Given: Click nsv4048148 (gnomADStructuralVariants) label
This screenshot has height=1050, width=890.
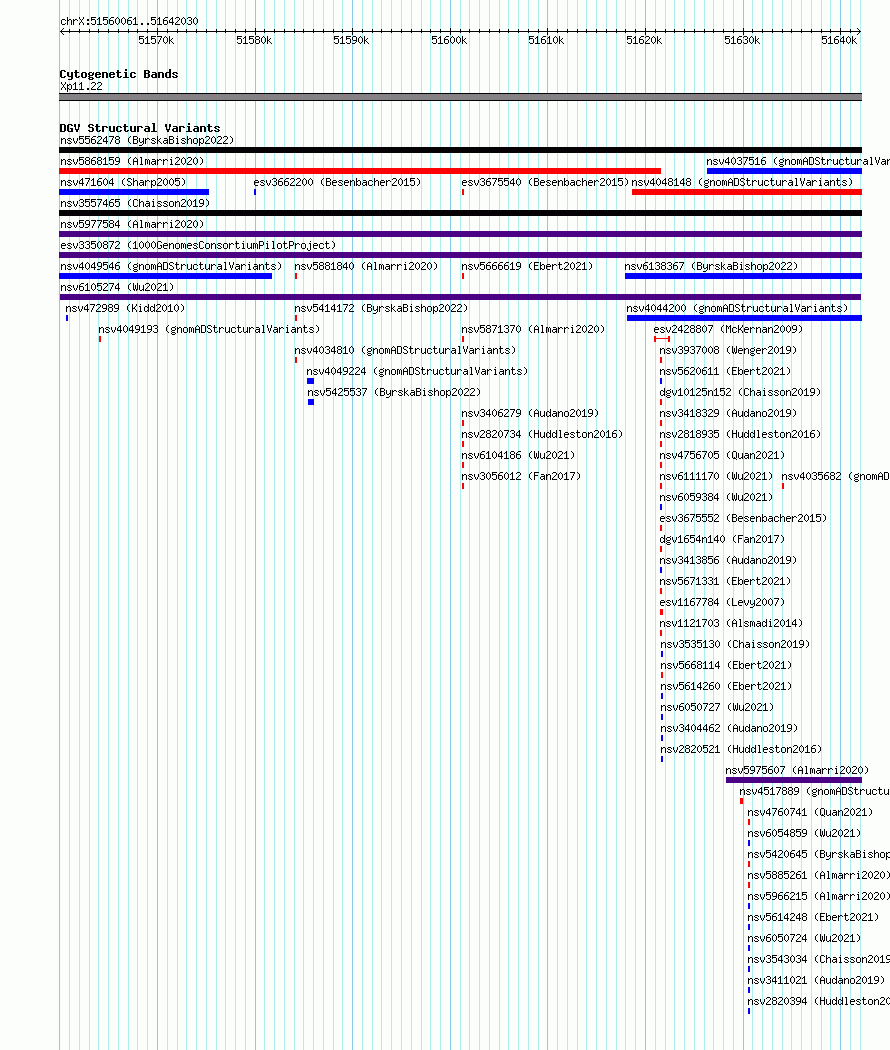Looking at the screenshot, I should click(x=742, y=182).
